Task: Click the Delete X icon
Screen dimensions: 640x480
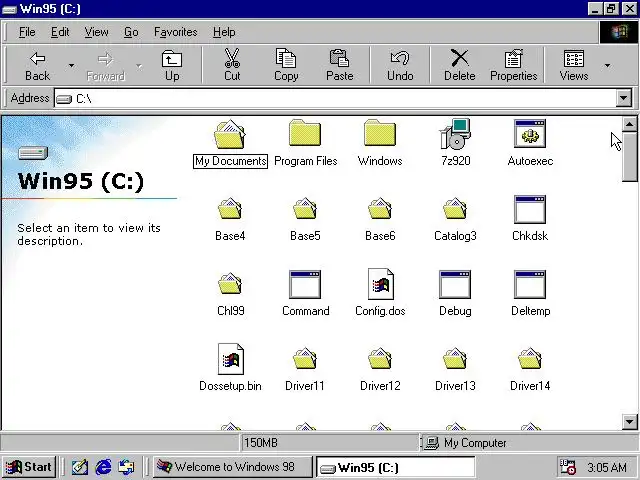Action: coord(460,58)
